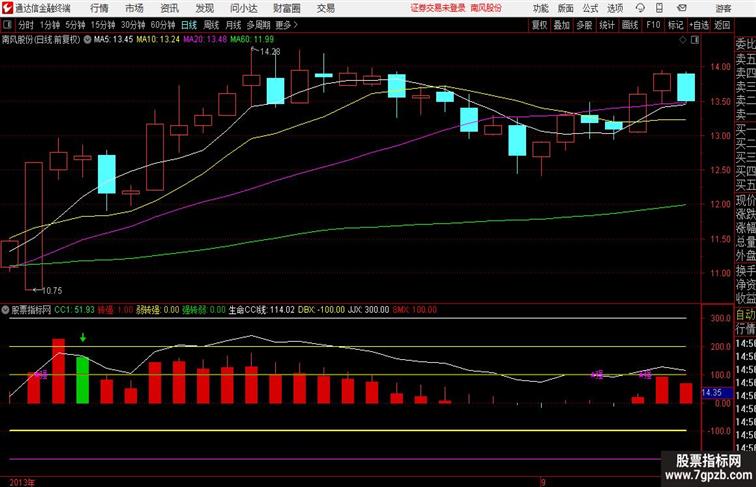Select the 日线 daily chart tab
Viewport: 756px width, 487px height.
tap(189, 25)
